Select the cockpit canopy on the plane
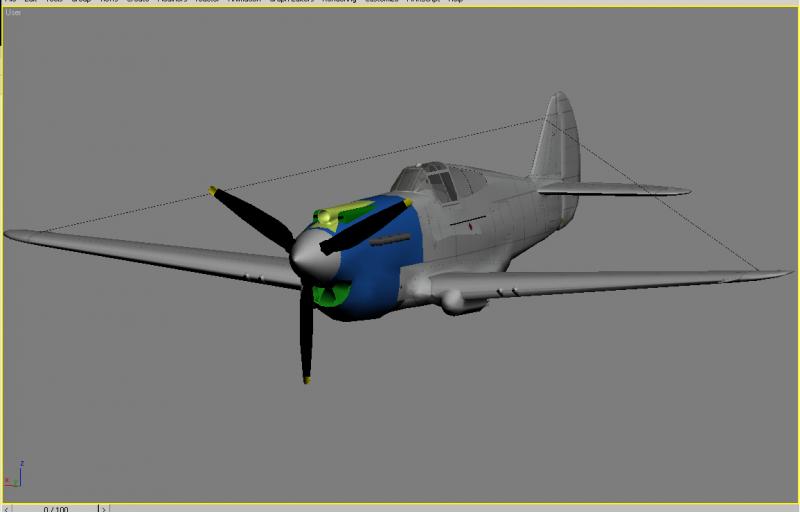This screenshot has width=800, height=512. pyautogui.click(x=439, y=183)
